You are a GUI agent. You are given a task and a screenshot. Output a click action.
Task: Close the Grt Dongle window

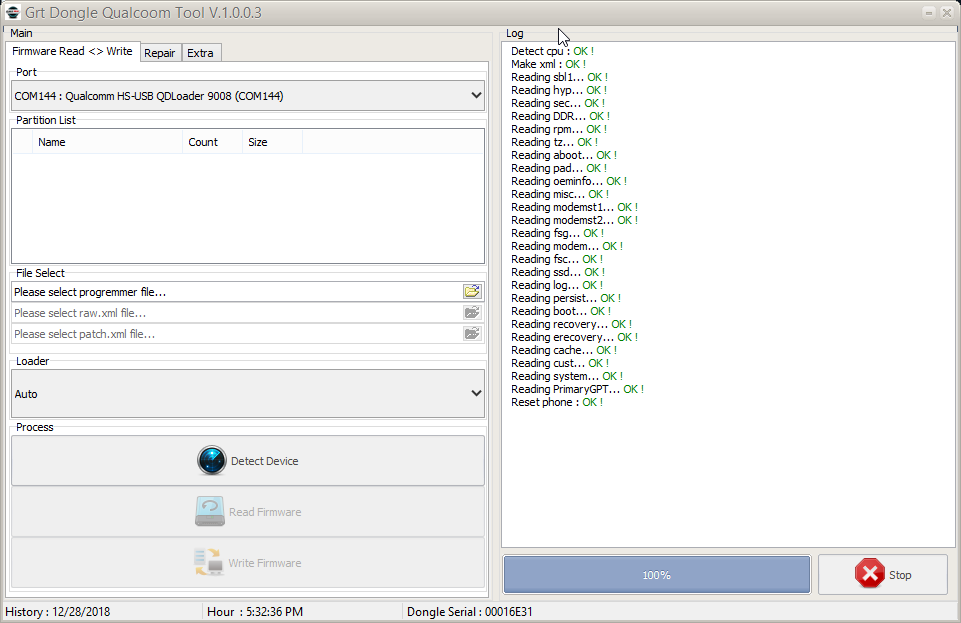point(947,12)
